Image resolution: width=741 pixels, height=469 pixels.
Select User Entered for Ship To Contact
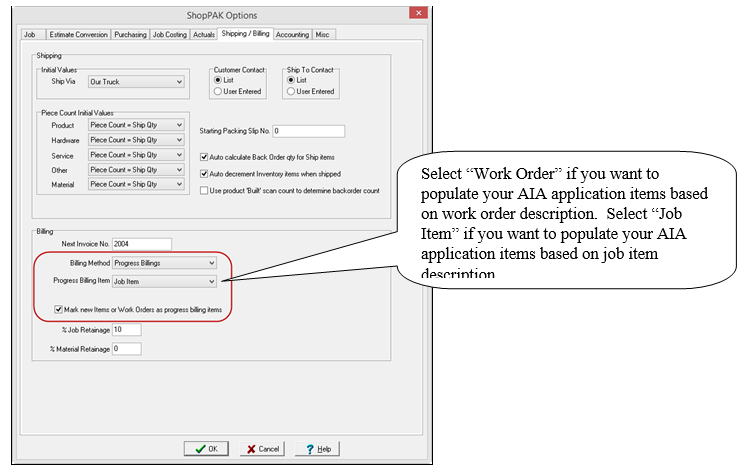[x=291, y=91]
